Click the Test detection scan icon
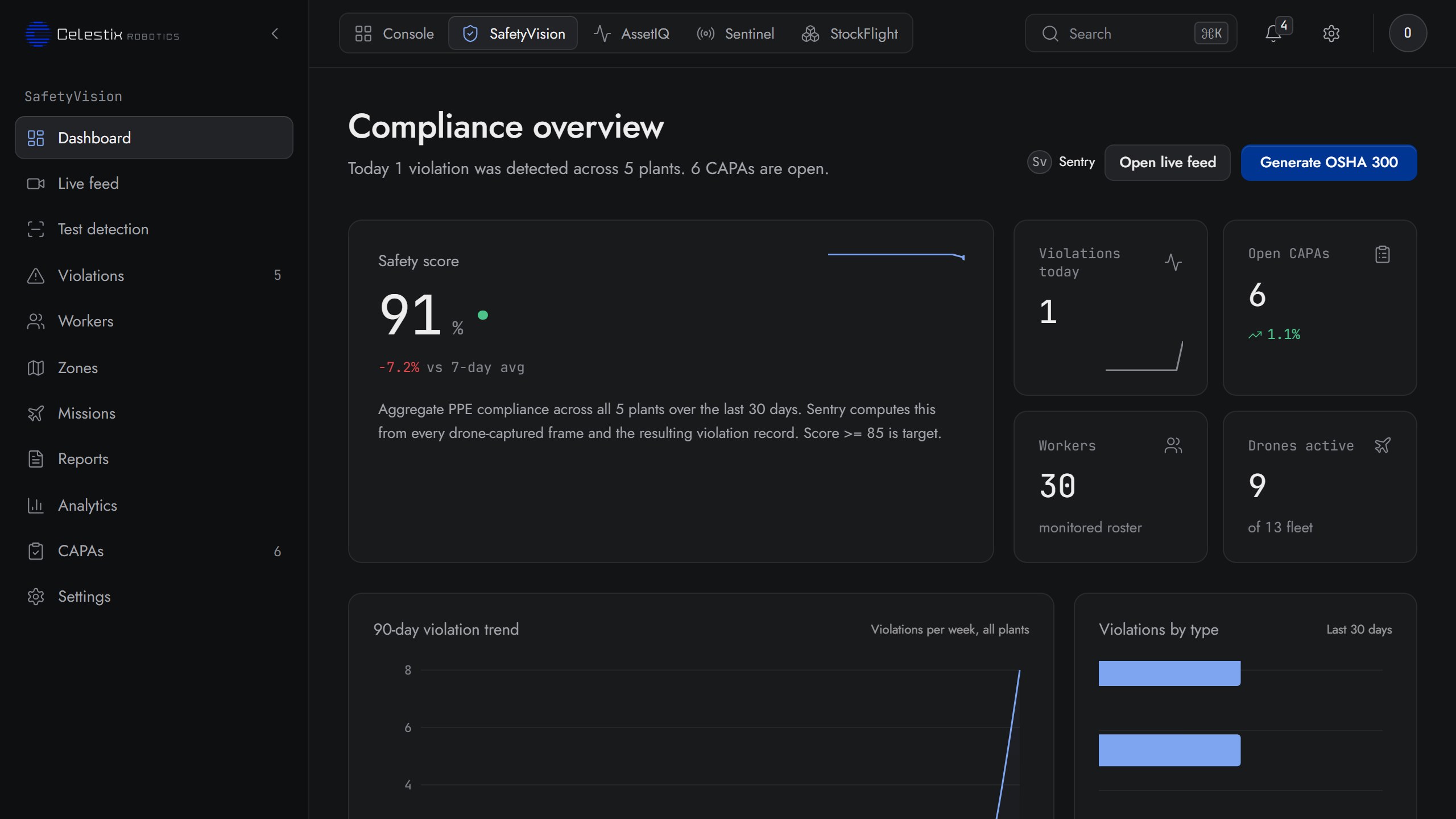1456x819 pixels. pyautogui.click(x=36, y=229)
